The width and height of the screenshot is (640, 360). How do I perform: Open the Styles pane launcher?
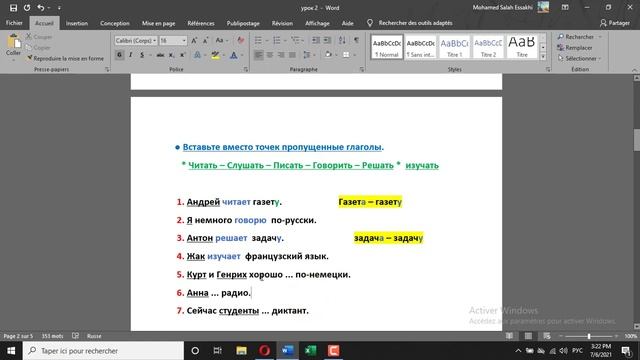point(548,70)
